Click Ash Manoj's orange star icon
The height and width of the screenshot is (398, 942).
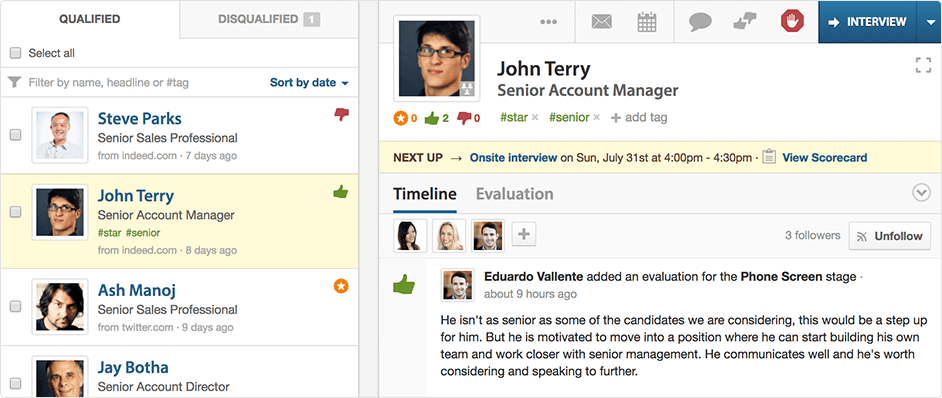[x=341, y=286]
